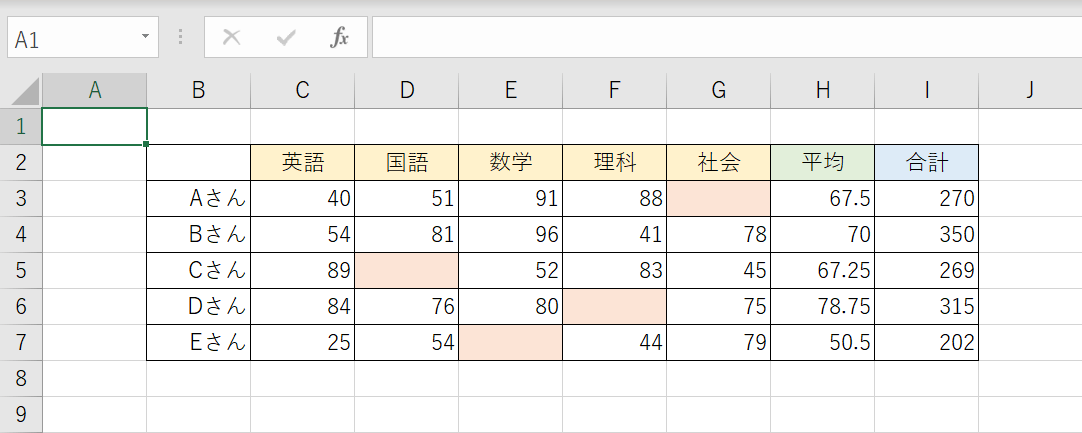The height and width of the screenshot is (433, 1082).
Task: Click the formula bar input area
Action: click(x=720, y=38)
